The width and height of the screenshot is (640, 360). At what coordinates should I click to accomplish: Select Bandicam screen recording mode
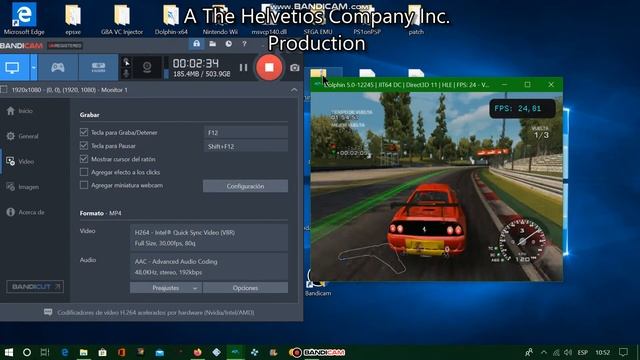click(13, 67)
